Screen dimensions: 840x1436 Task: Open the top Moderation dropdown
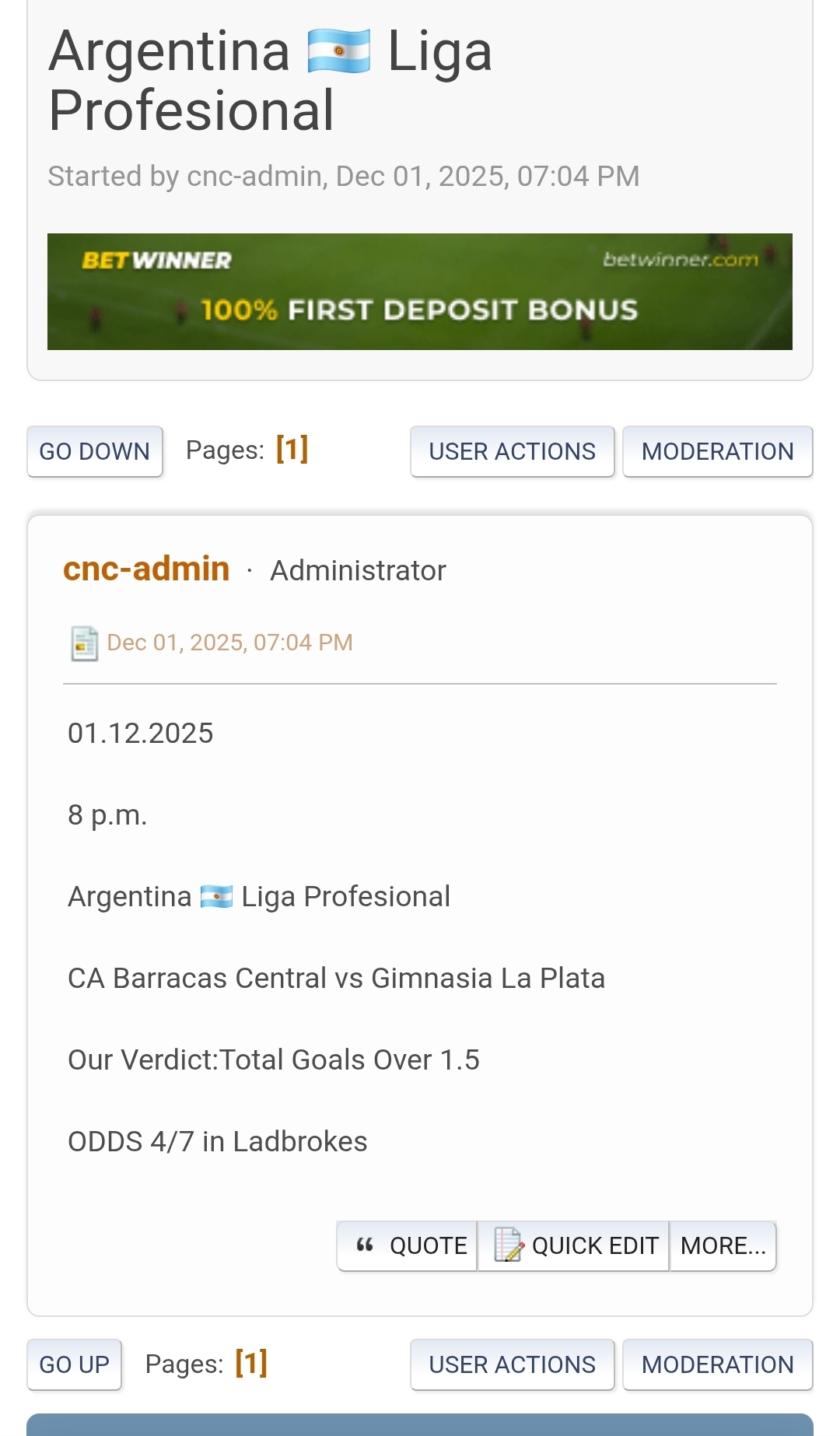pyautogui.click(x=717, y=451)
